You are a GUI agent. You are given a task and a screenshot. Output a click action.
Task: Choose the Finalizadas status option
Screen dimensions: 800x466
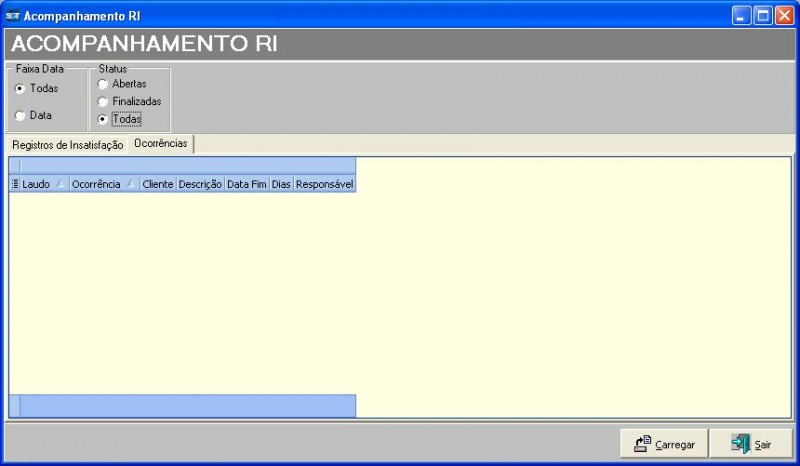[102, 102]
